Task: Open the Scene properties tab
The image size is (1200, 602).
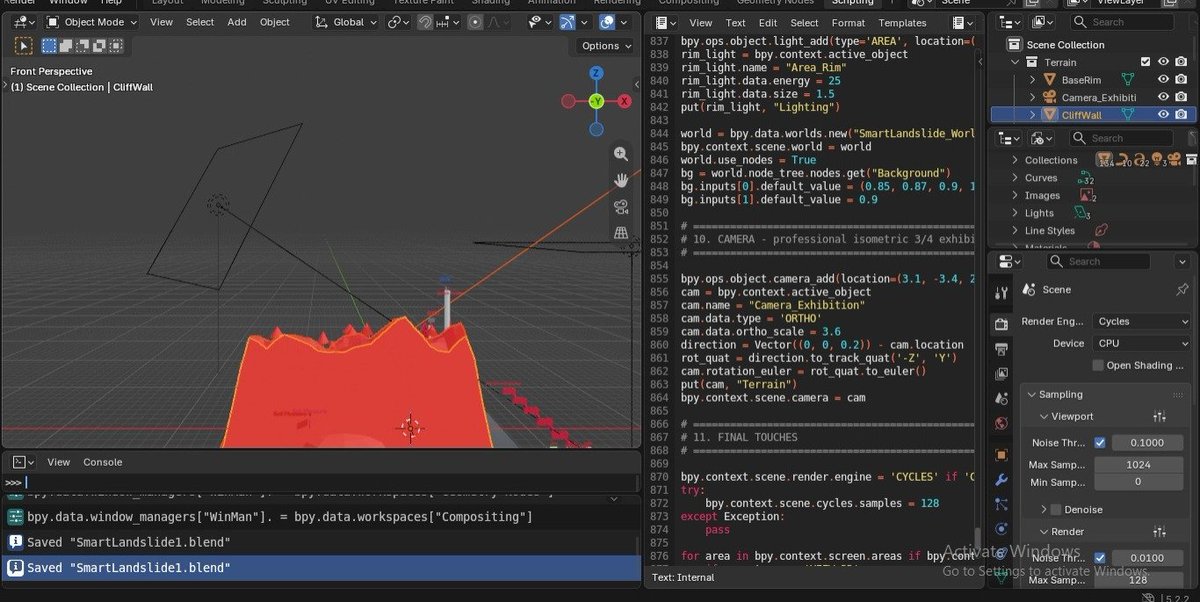Action: click(1002, 399)
